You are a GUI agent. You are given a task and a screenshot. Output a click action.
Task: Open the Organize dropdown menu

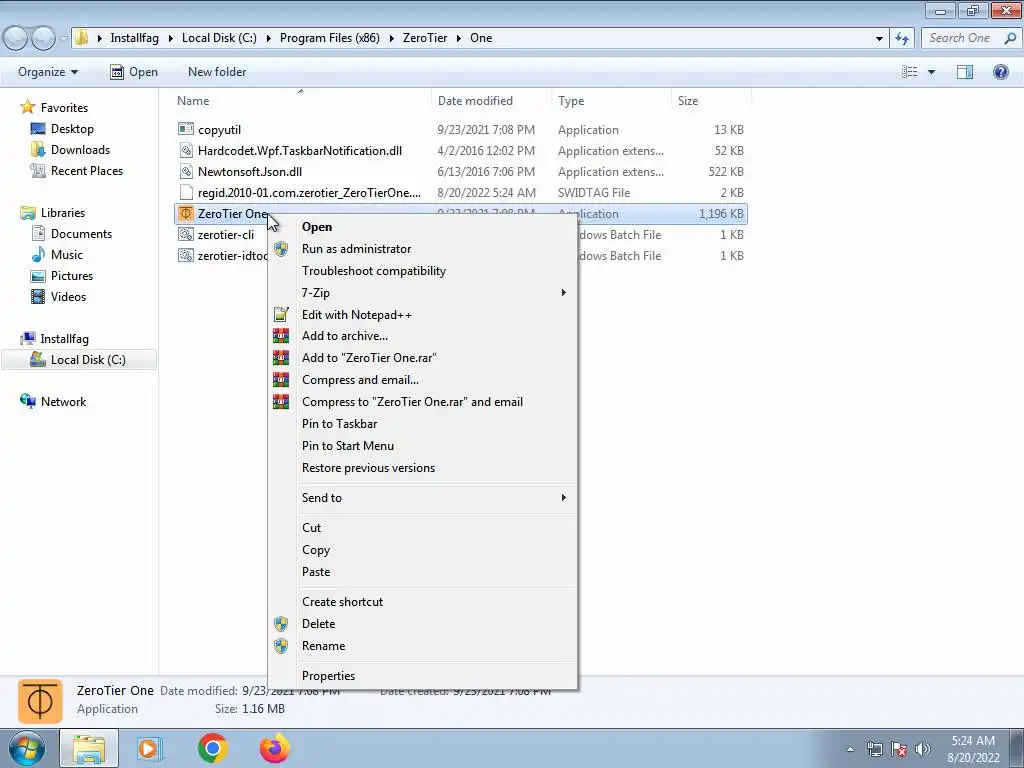pos(48,72)
